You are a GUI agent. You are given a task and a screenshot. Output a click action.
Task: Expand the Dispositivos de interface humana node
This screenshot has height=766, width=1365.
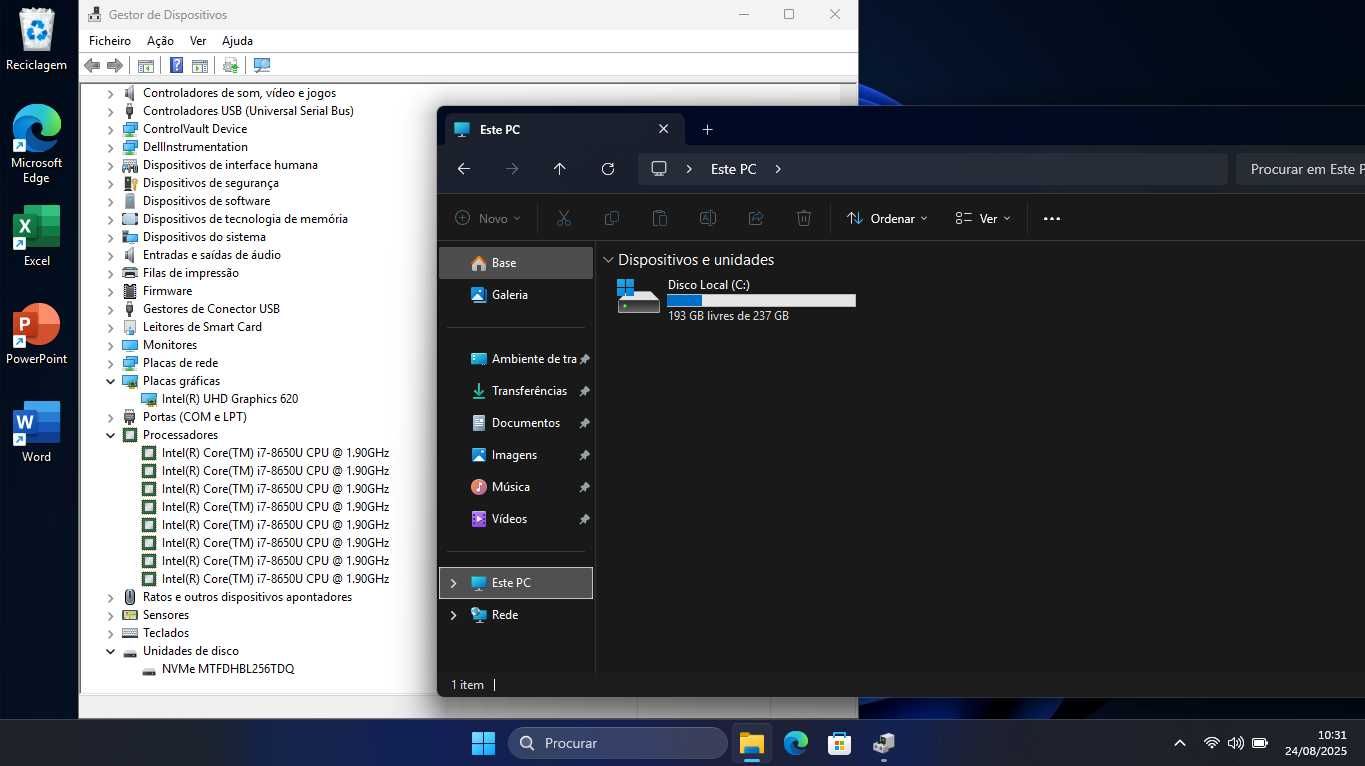[111, 165]
